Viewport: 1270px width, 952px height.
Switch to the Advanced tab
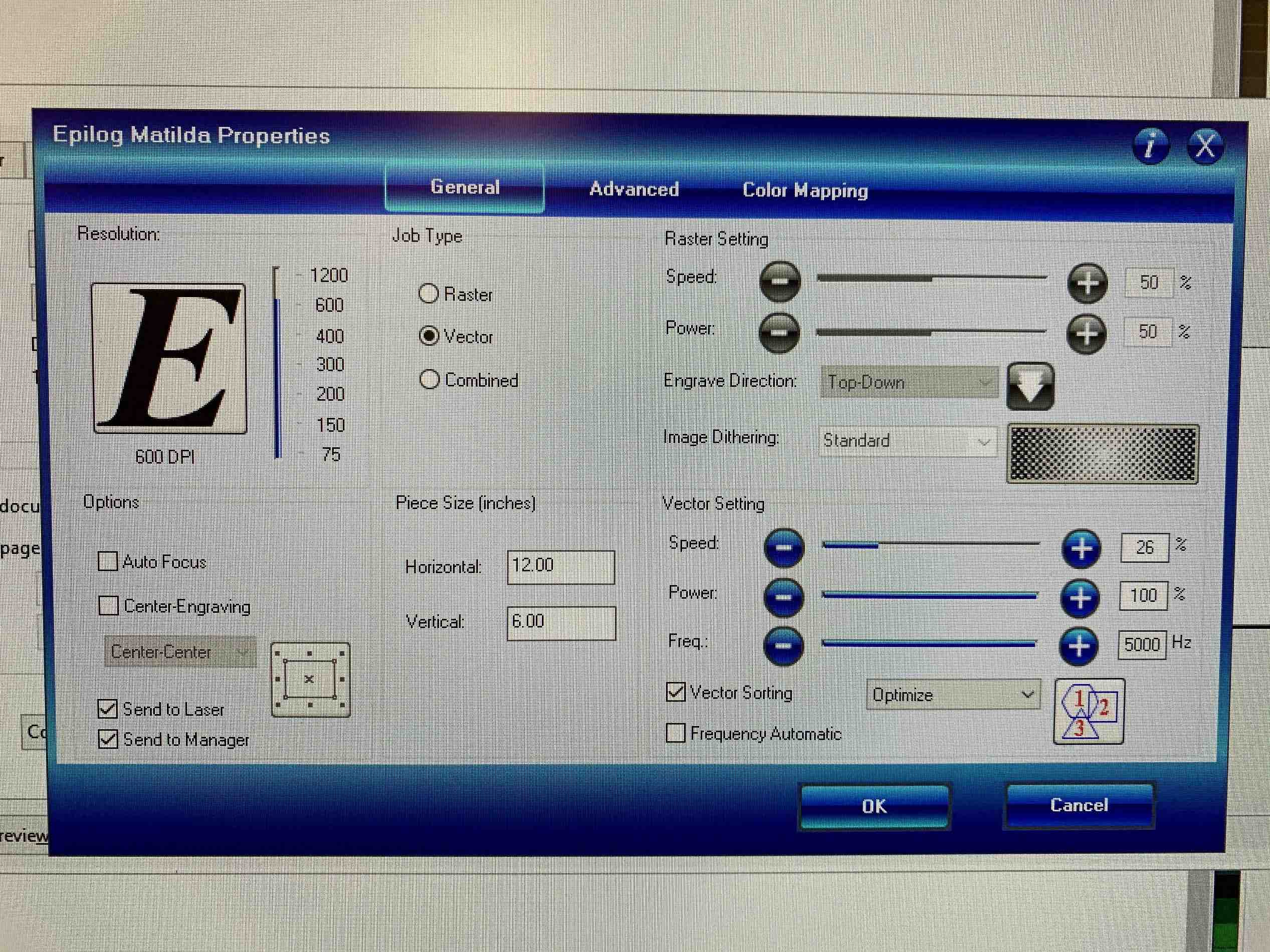634,189
